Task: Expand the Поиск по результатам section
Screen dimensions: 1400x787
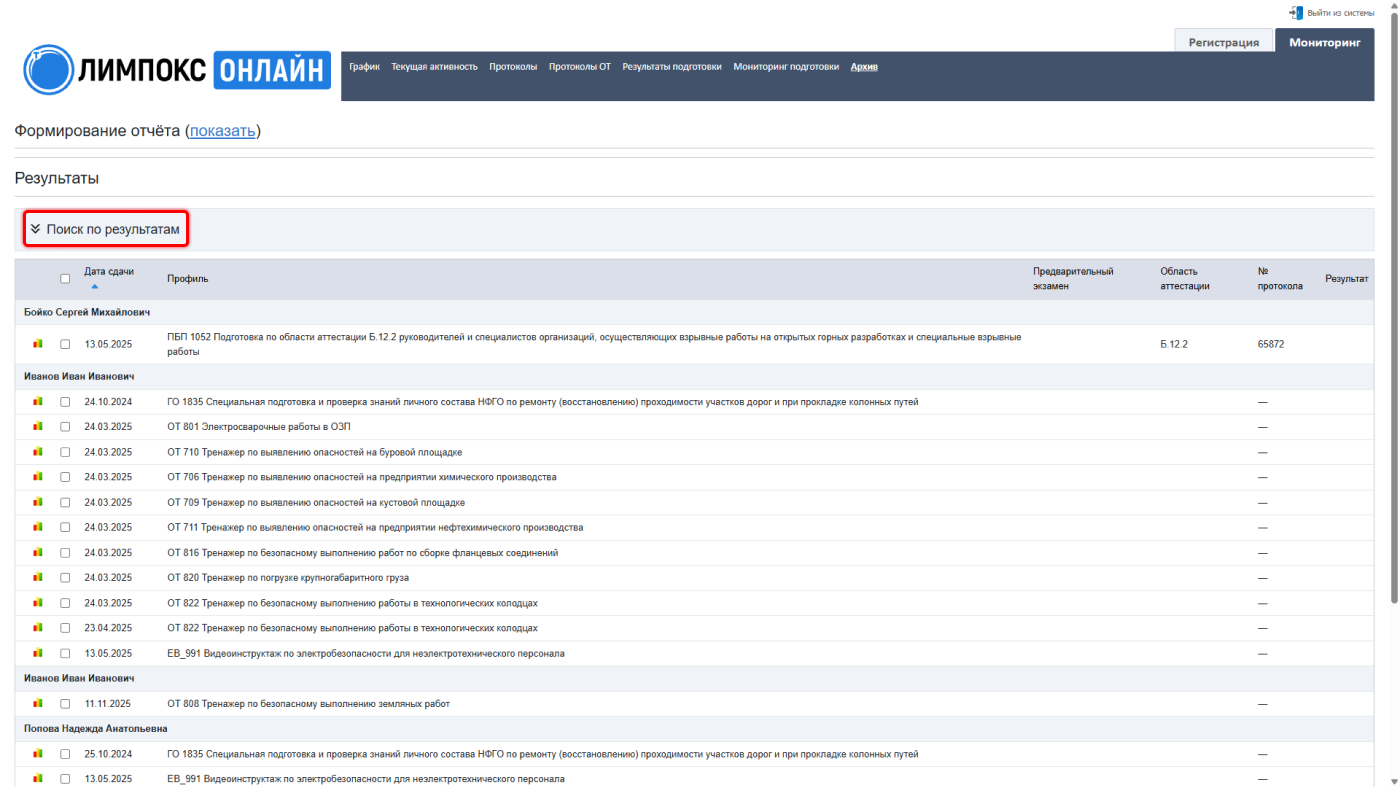Action: point(106,229)
